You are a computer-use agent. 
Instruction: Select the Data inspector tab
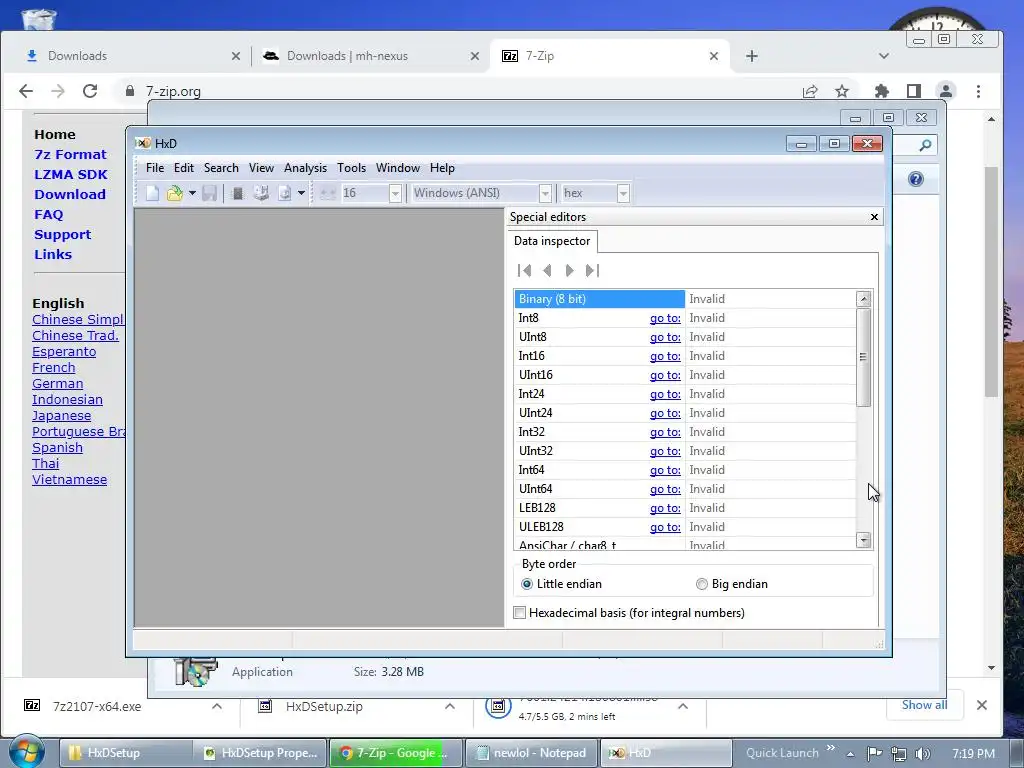coord(552,241)
